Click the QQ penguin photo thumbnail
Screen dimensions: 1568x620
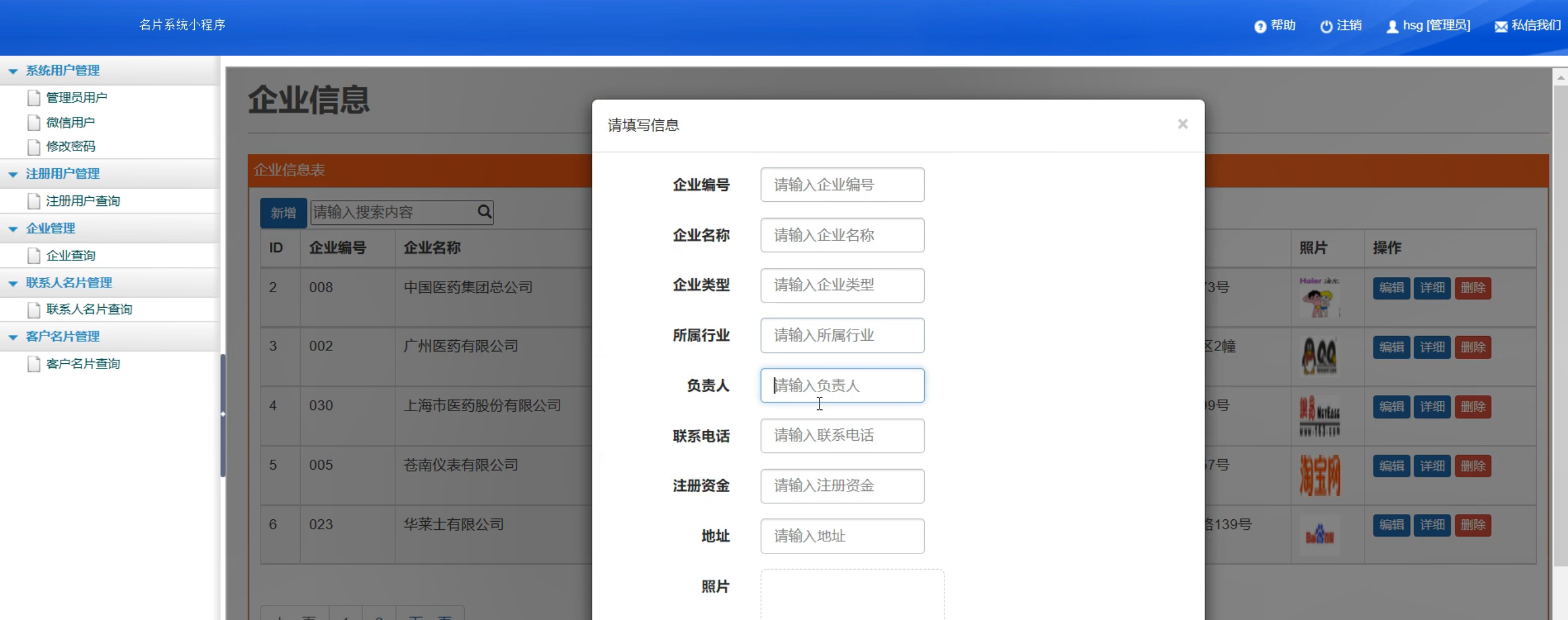coord(1319,356)
